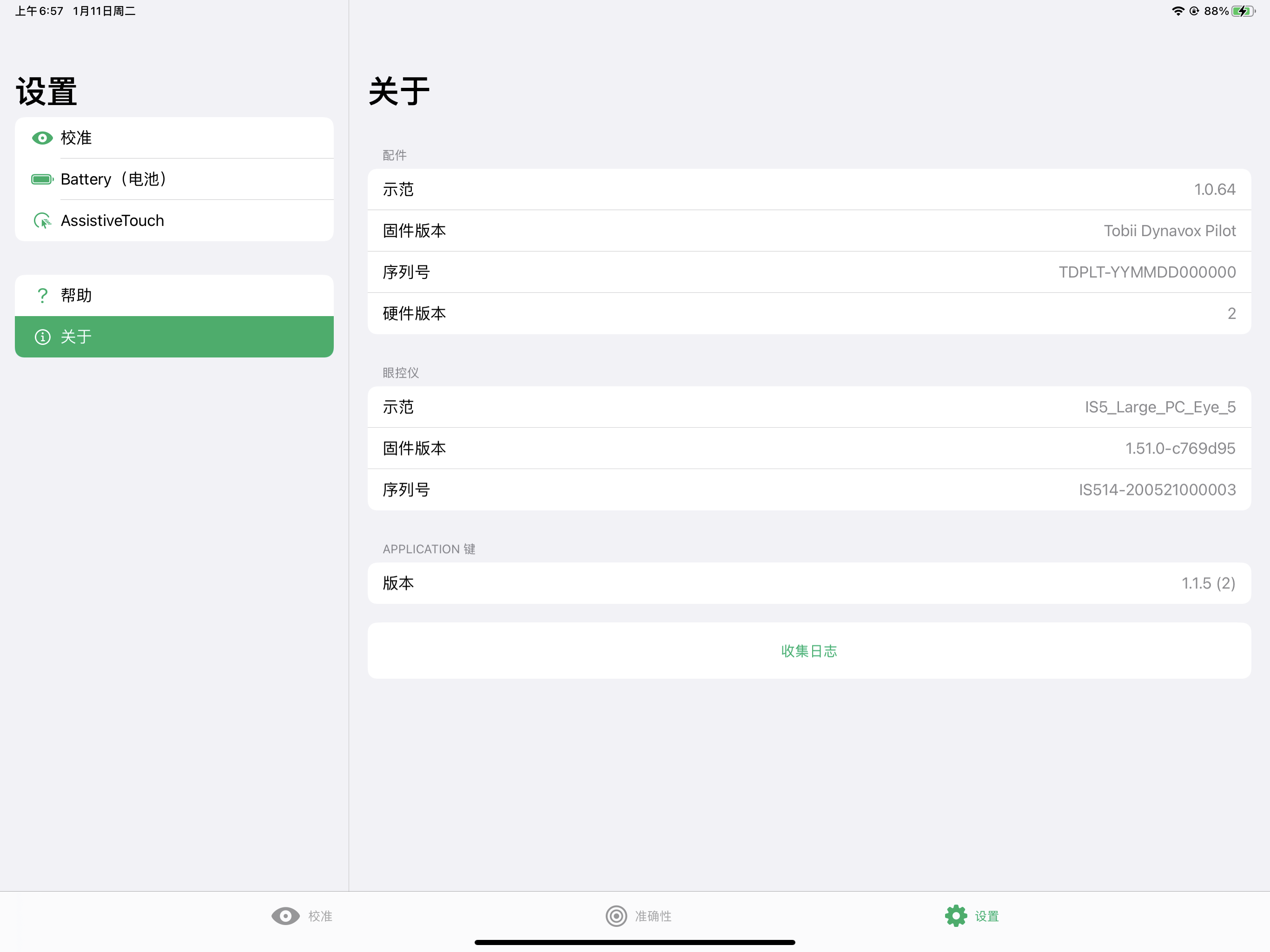Click the gray eye icon in bottom tab bar

pos(285,916)
